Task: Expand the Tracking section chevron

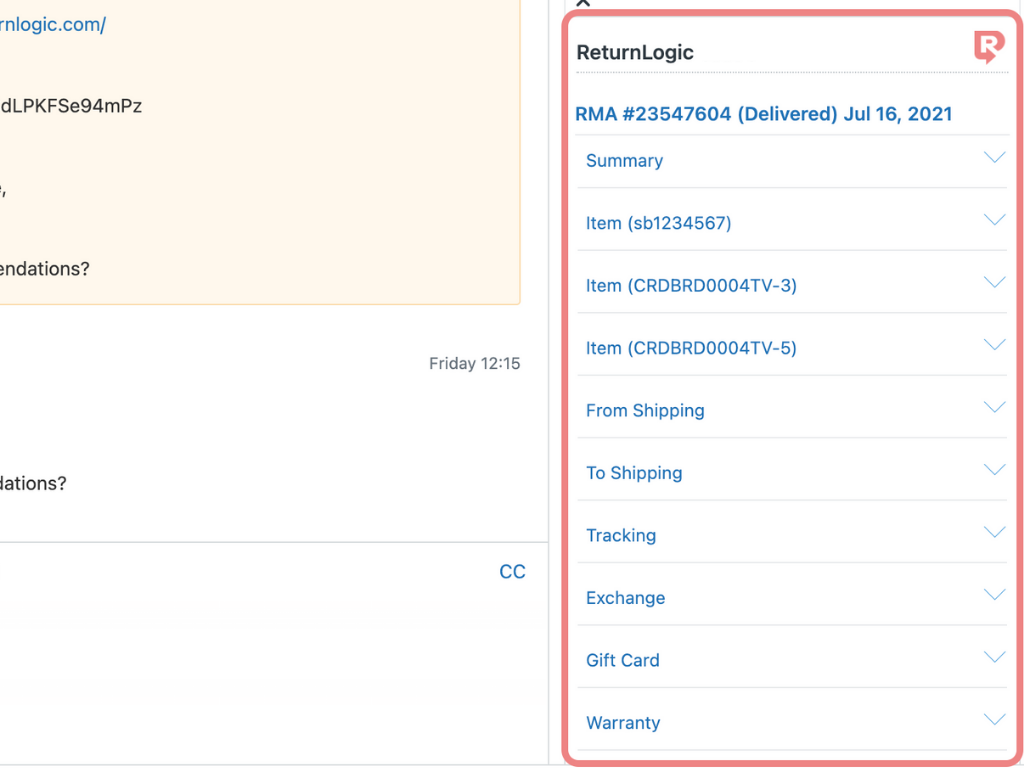Action: coord(993,533)
